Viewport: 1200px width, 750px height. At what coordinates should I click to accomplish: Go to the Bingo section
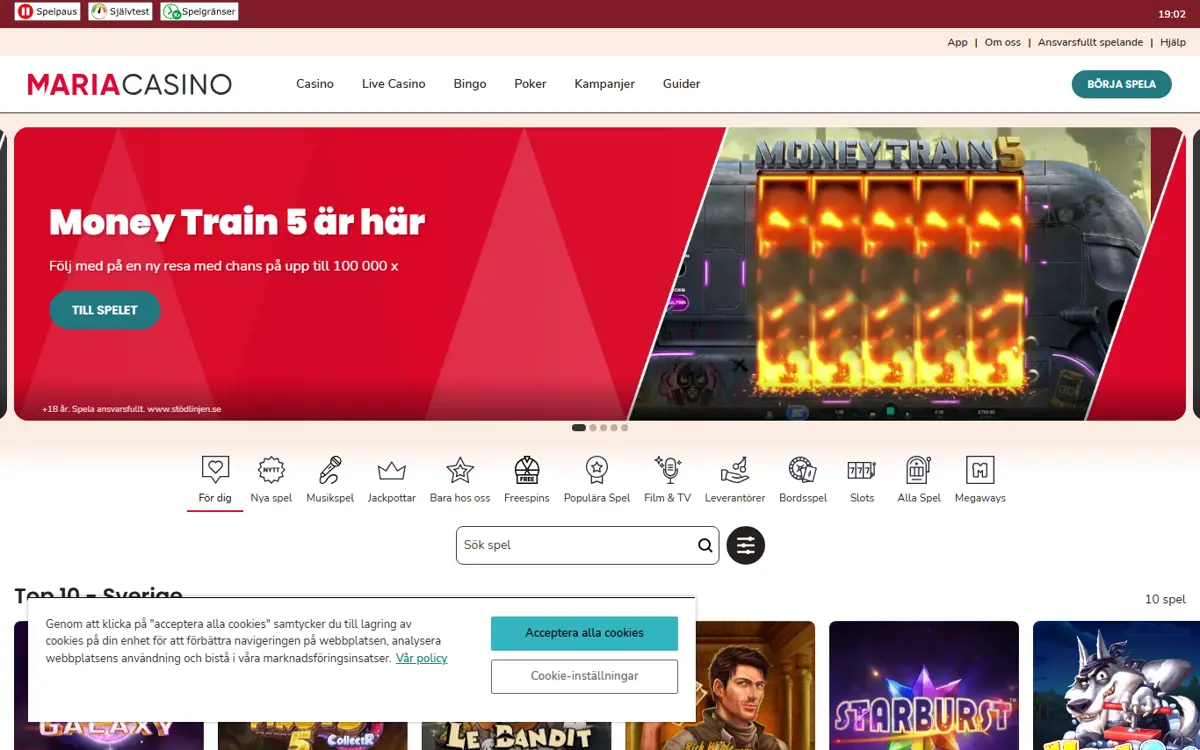coord(470,84)
